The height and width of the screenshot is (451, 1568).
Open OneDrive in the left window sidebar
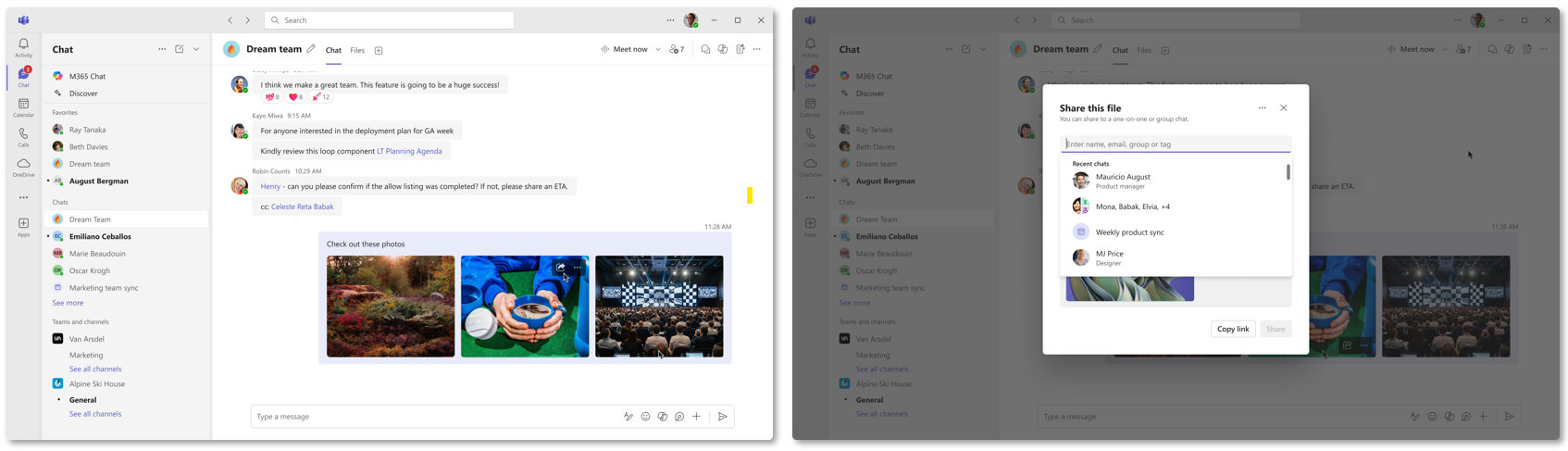(23, 167)
